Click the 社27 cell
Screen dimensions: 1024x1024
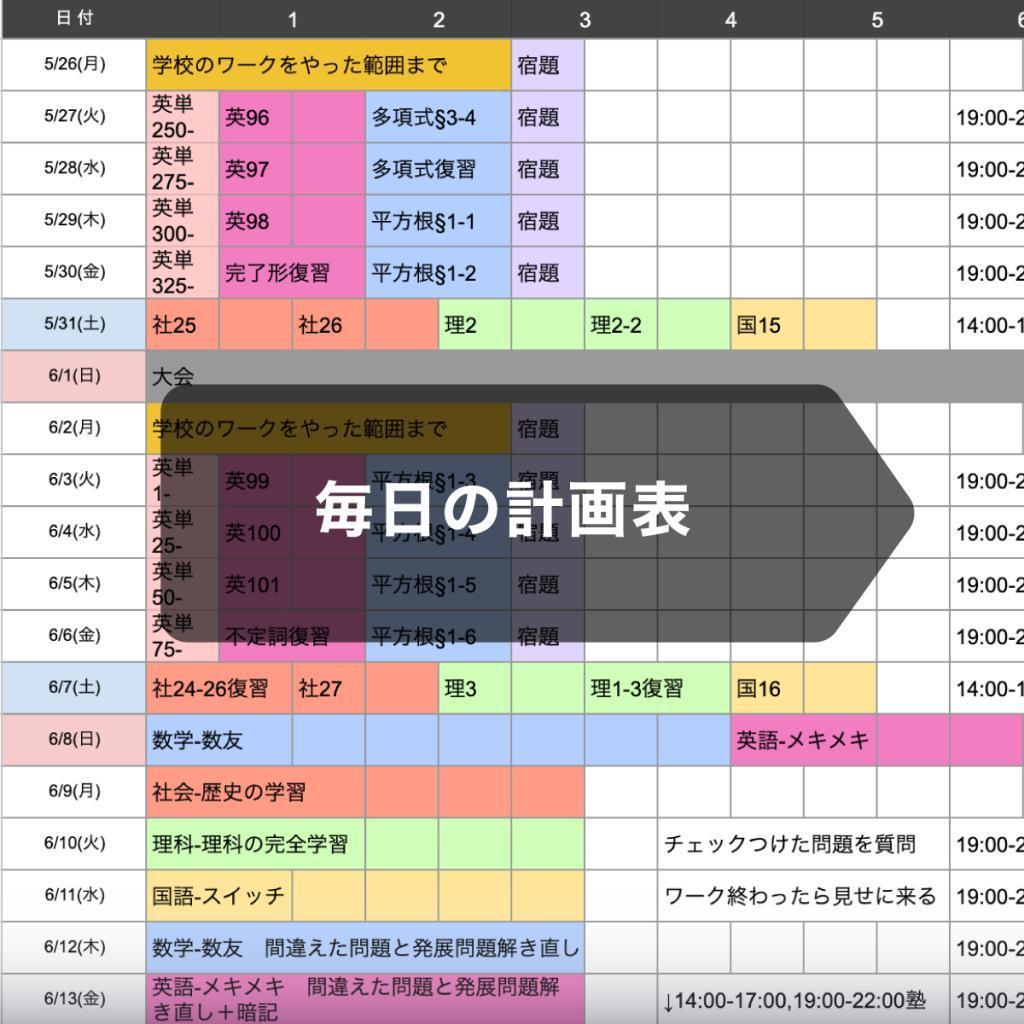click(328, 688)
